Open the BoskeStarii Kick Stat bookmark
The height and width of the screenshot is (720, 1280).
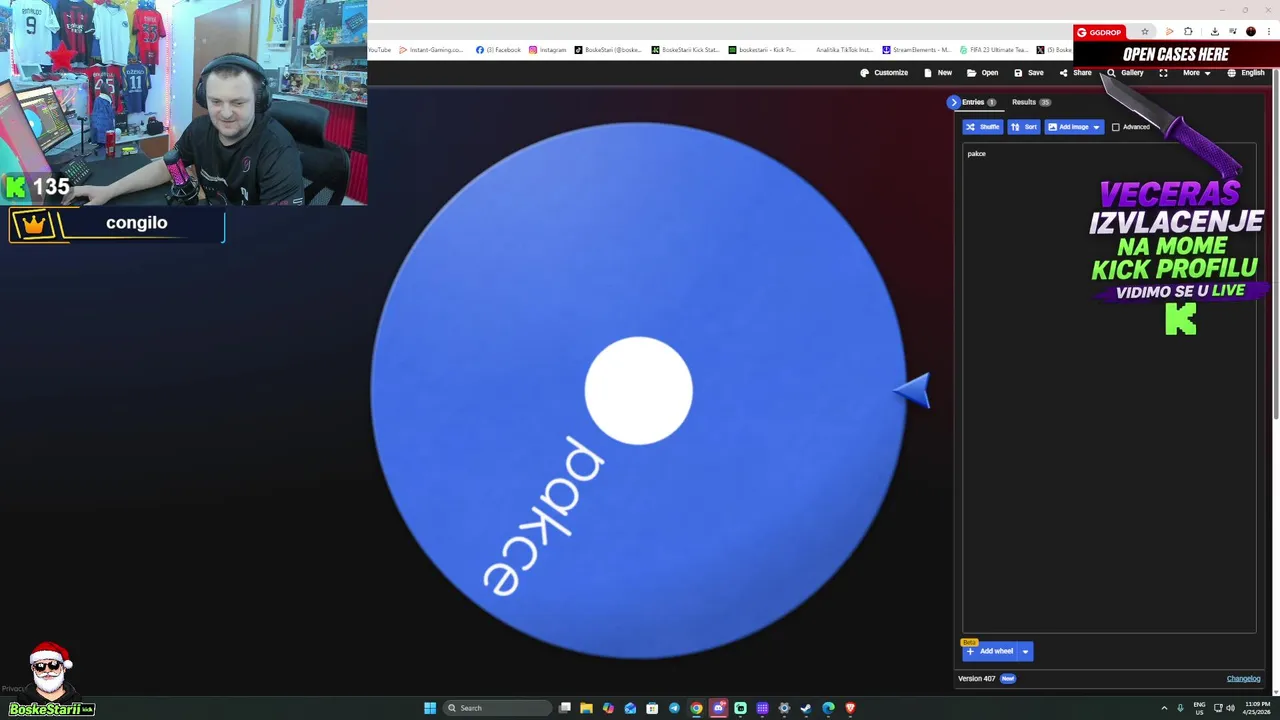[685, 49]
